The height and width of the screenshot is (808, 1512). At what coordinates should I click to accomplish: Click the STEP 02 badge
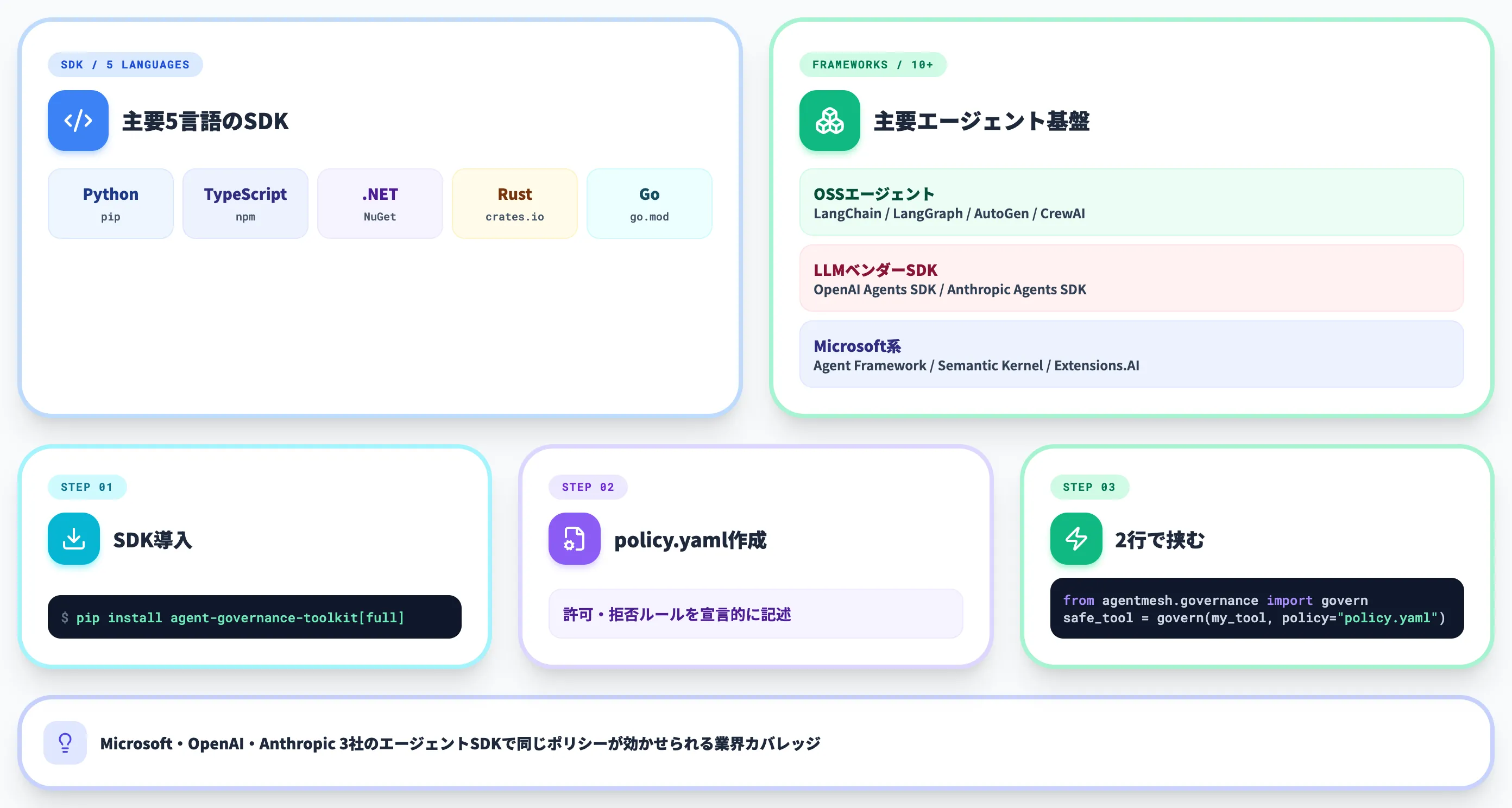[x=588, y=487]
